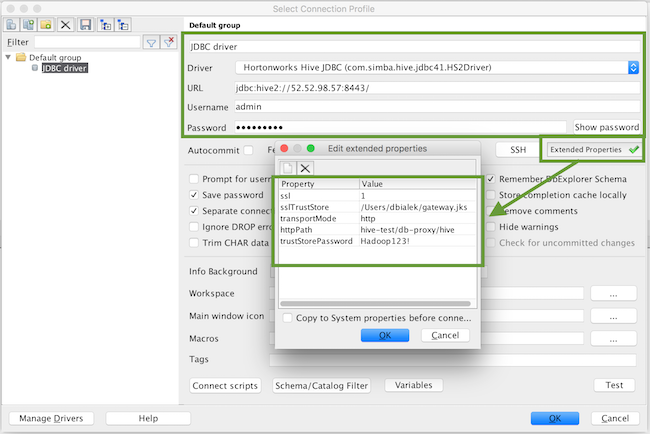Enable Copy to System properties checkbox

[288, 318]
